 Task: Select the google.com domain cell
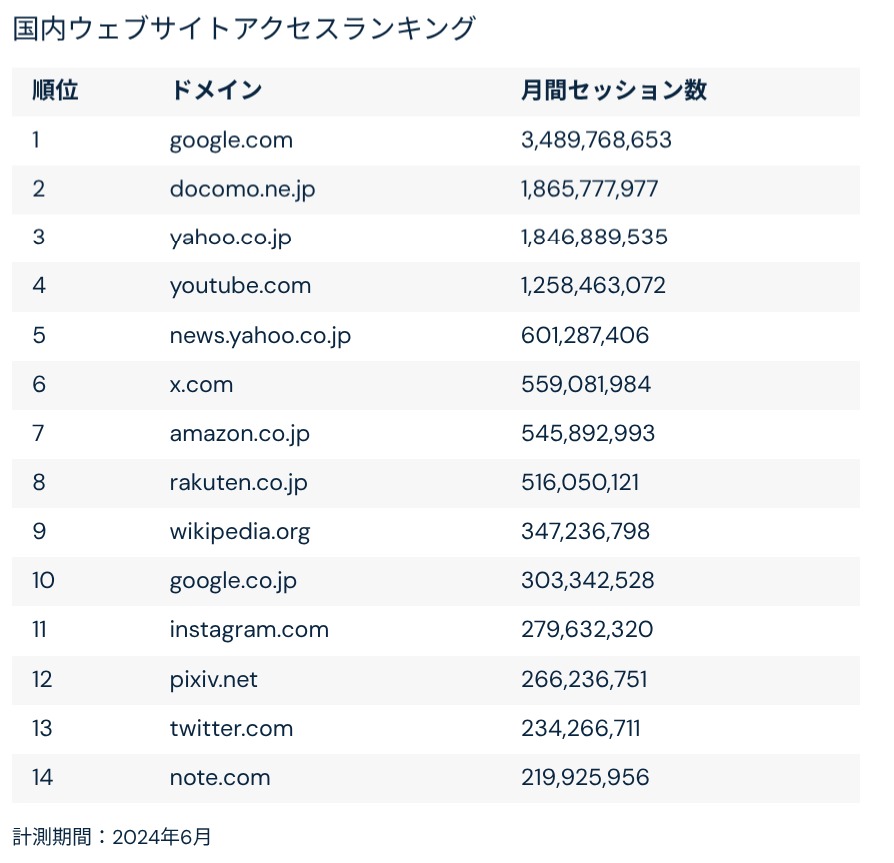pos(231,141)
